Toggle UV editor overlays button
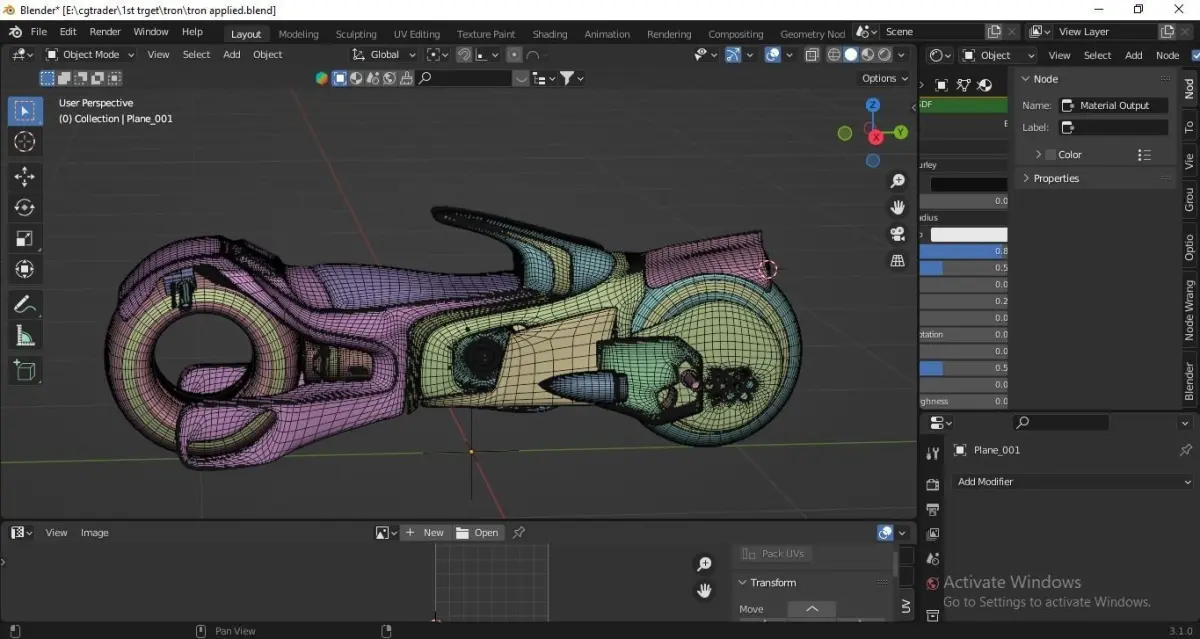 point(884,533)
